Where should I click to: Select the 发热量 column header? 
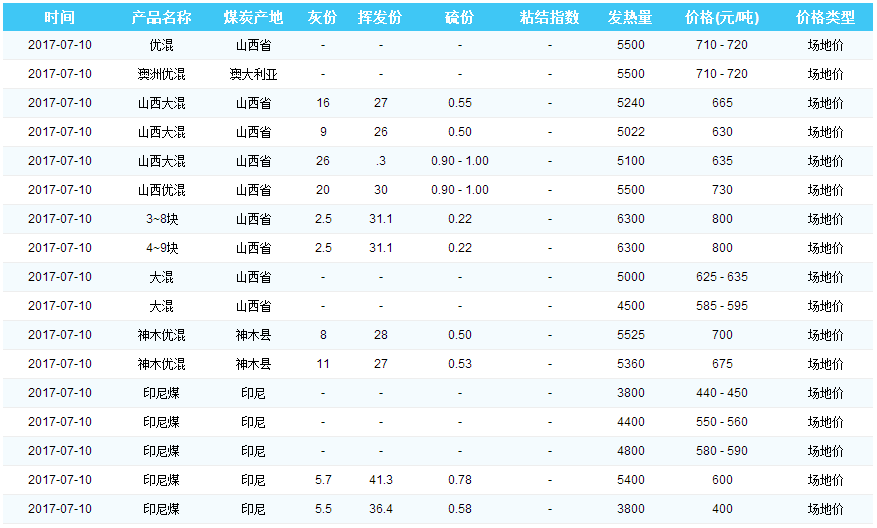(630, 18)
